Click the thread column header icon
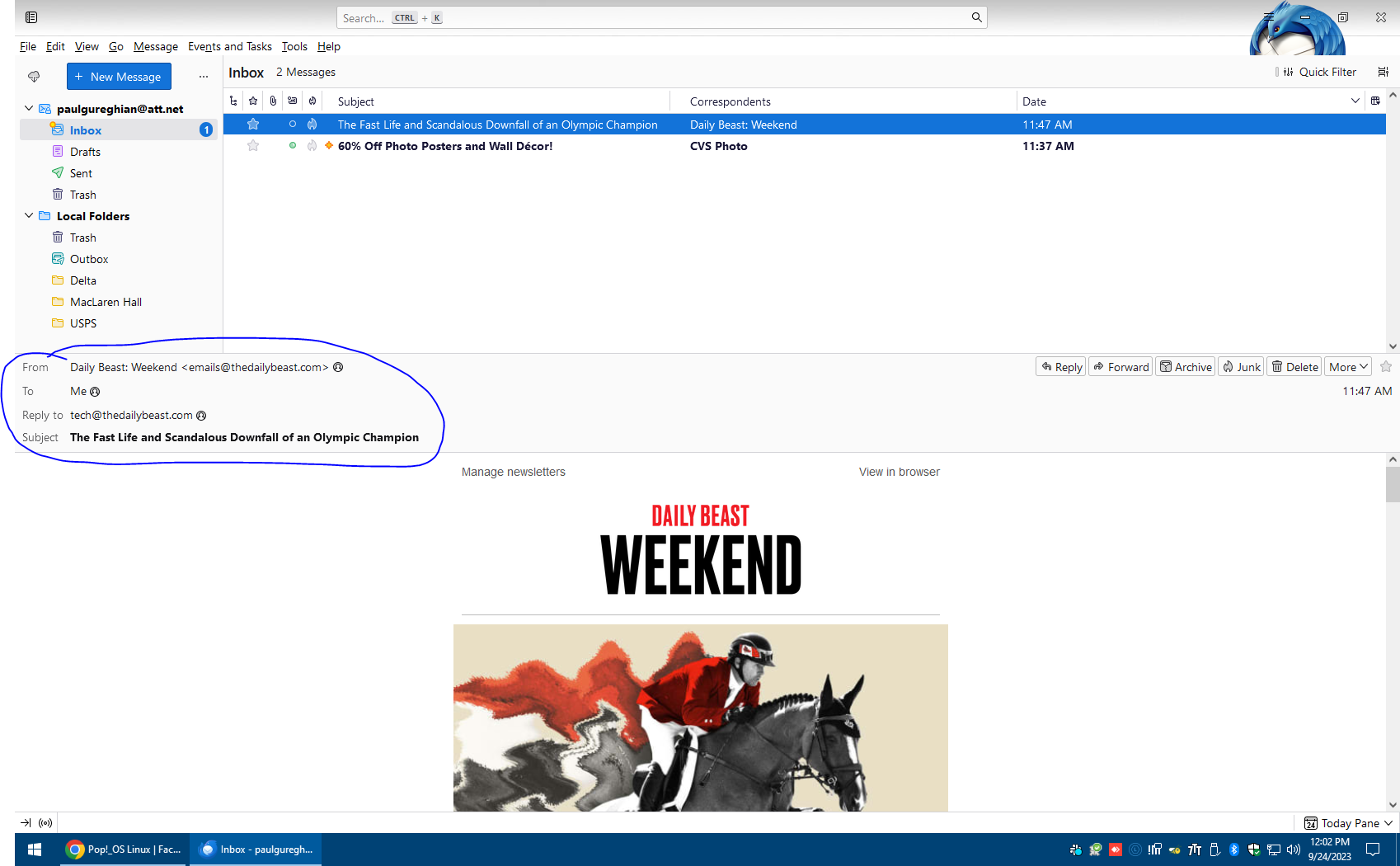This screenshot has width=1400, height=866. [233, 101]
